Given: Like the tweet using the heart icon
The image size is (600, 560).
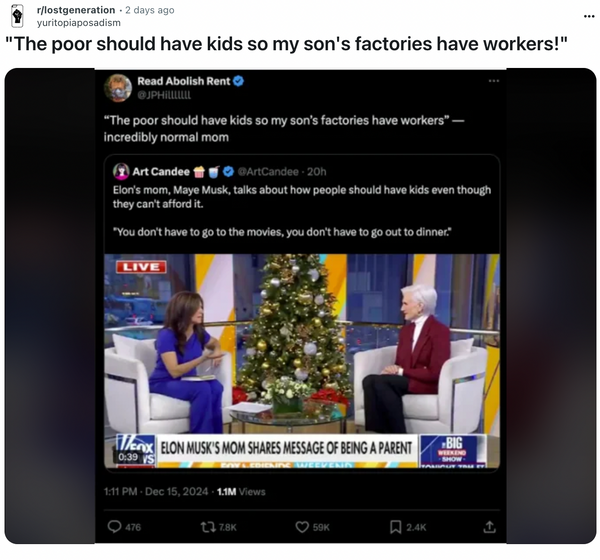Looking at the screenshot, I should point(302,527).
